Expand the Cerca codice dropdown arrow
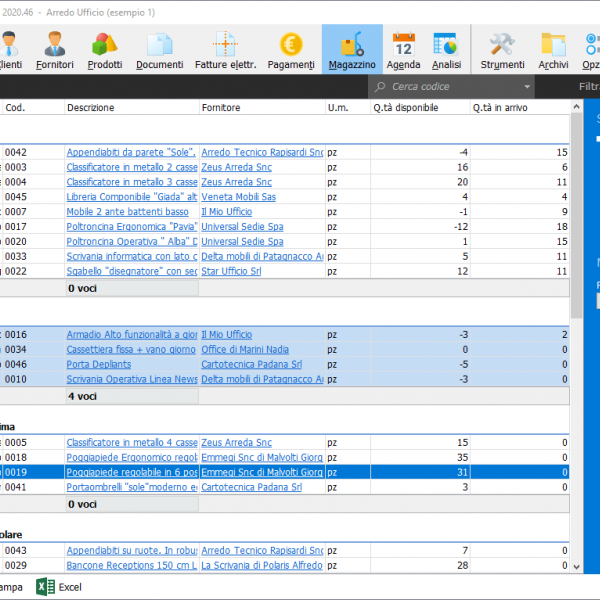Viewport: 600px width, 600px height. (527, 87)
